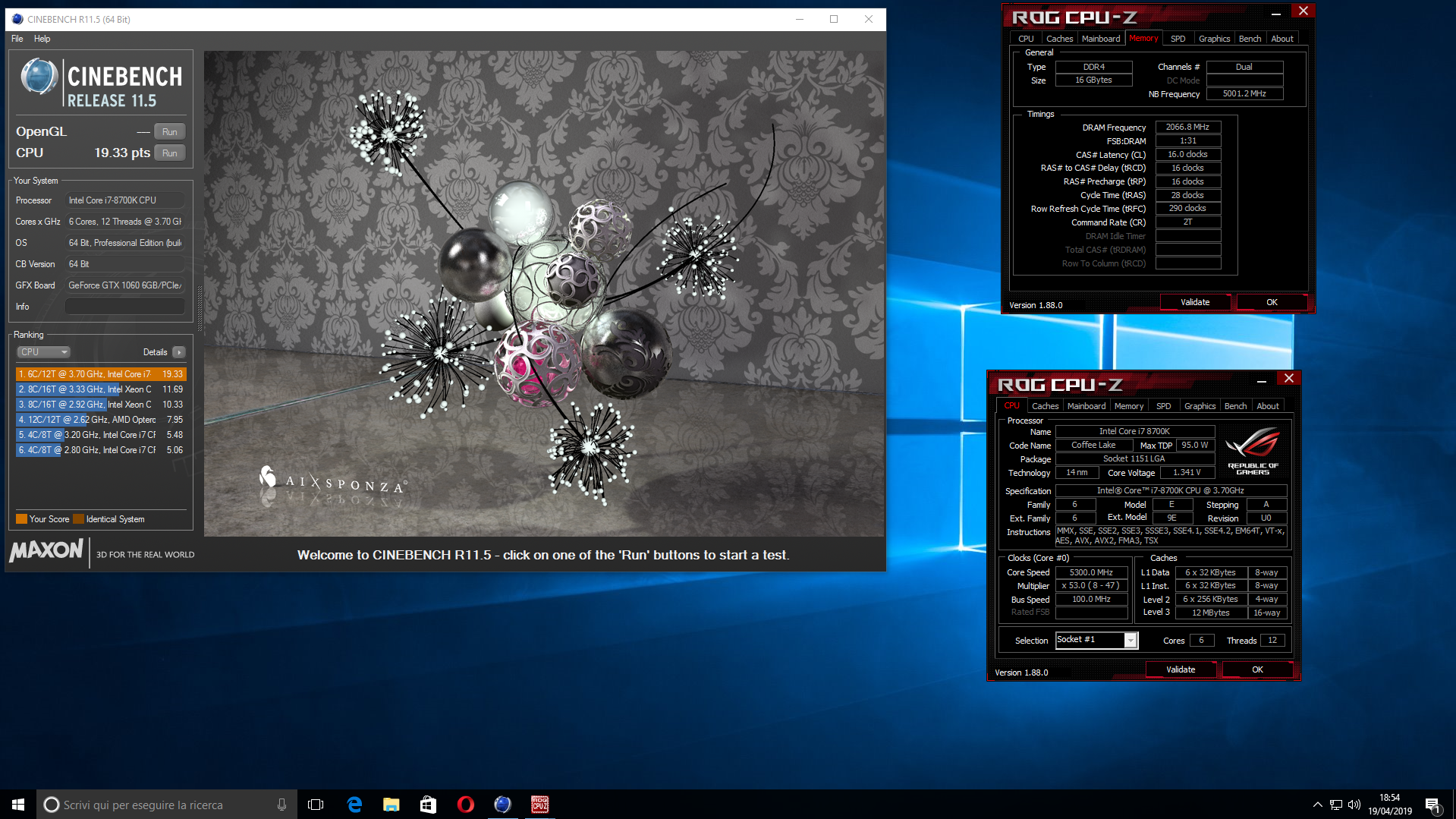The width and height of the screenshot is (1456, 819).
Task: Switch to Bench tab in upper CPU-Z window
Action: pyautogui.click(x=1250, y=39)
